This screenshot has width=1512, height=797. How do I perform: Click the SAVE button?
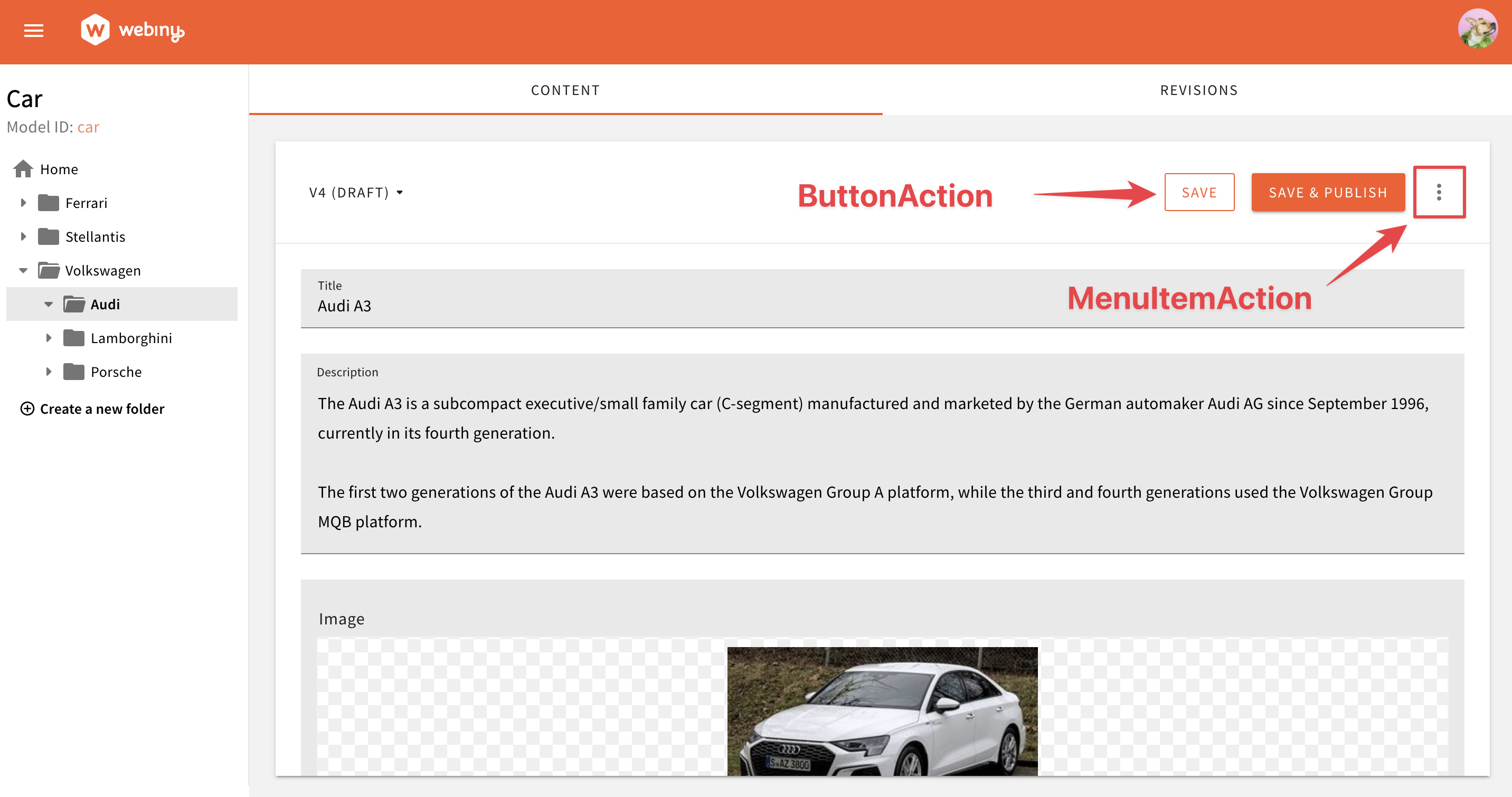(x=1200, y=191)
